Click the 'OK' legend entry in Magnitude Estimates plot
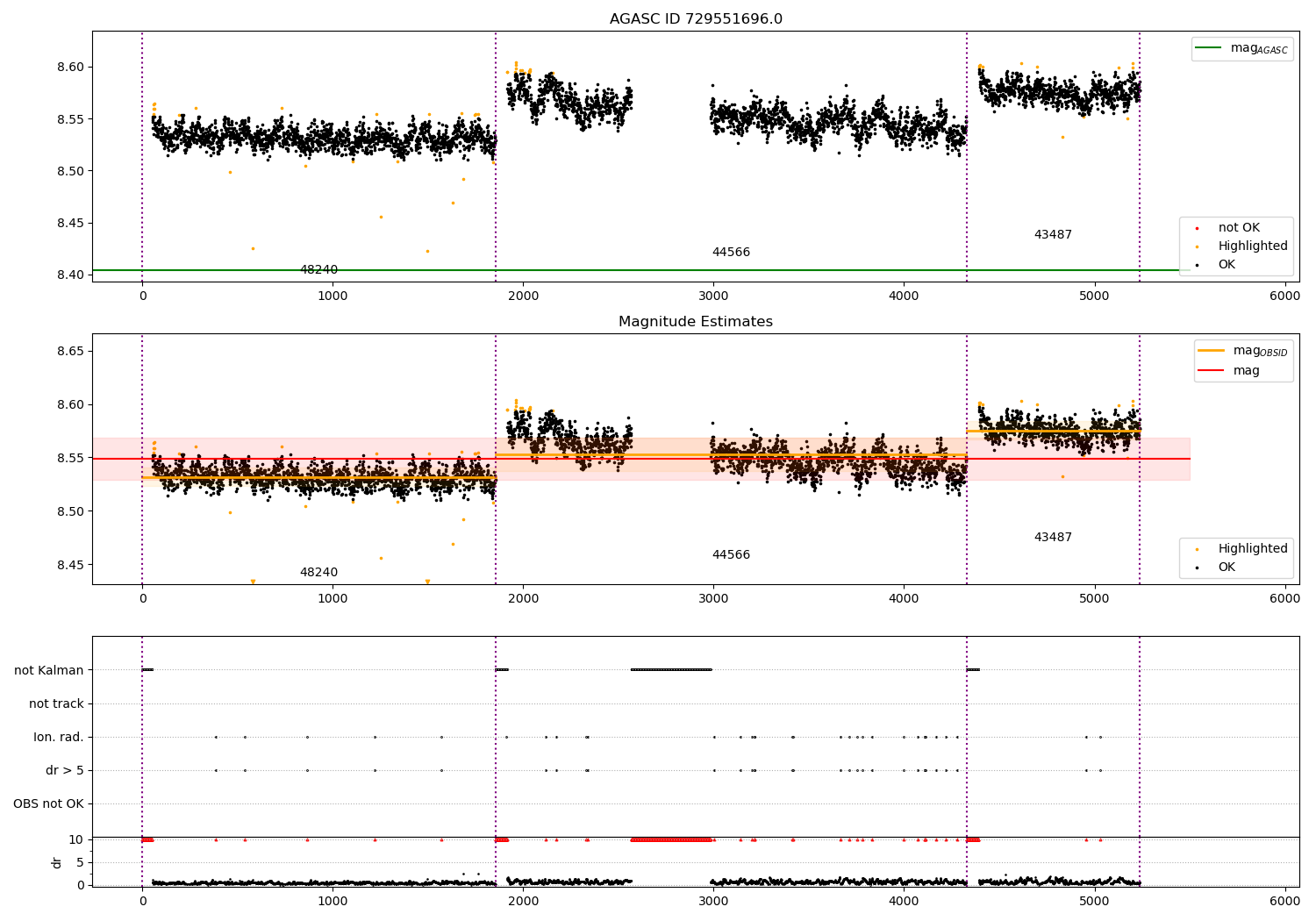 point(1227,568)
